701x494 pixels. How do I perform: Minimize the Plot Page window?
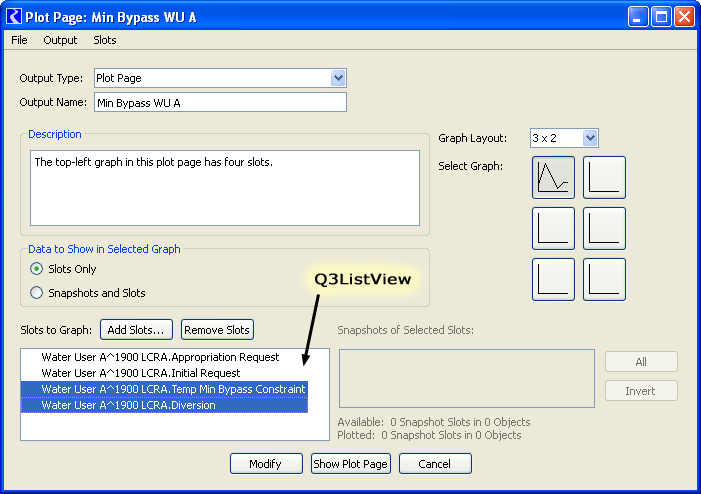pos(638,17)
